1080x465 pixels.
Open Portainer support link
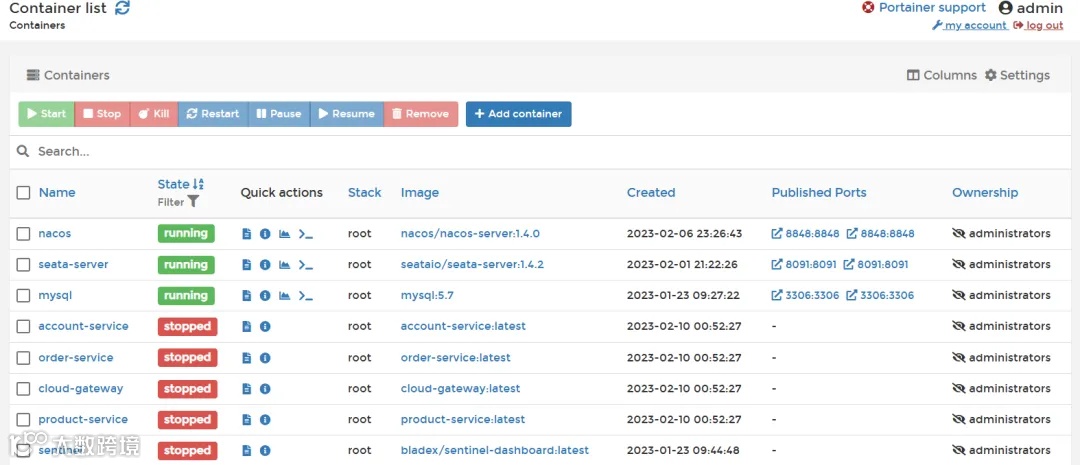(924, 8)
